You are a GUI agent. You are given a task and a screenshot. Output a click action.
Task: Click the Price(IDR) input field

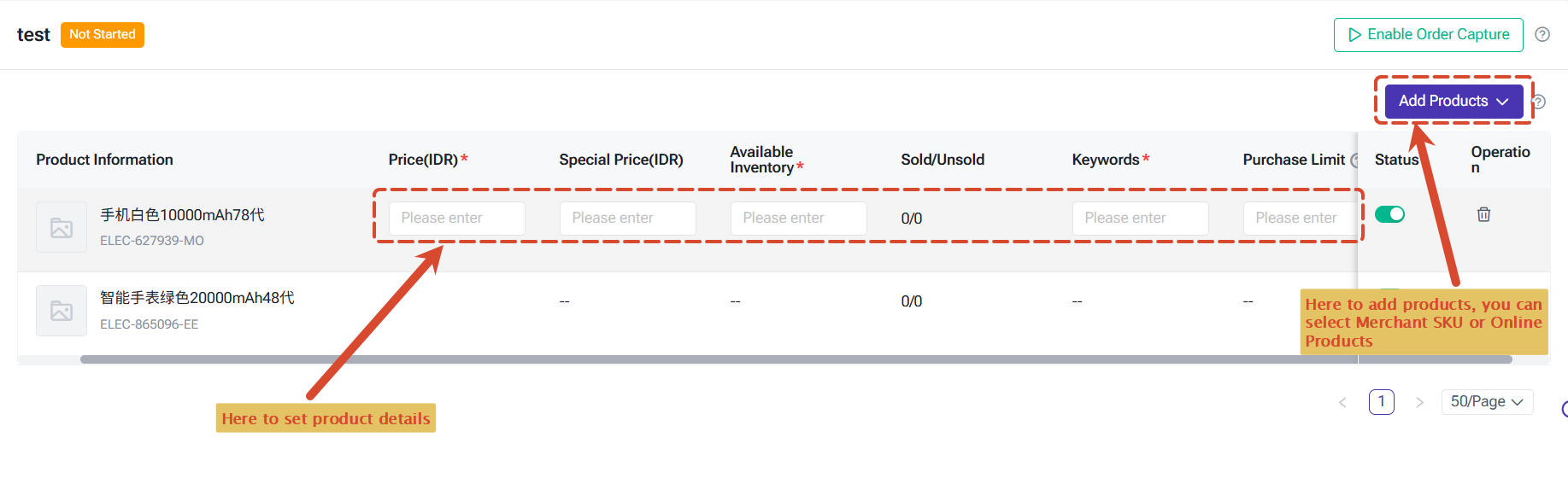click(457, 219)
